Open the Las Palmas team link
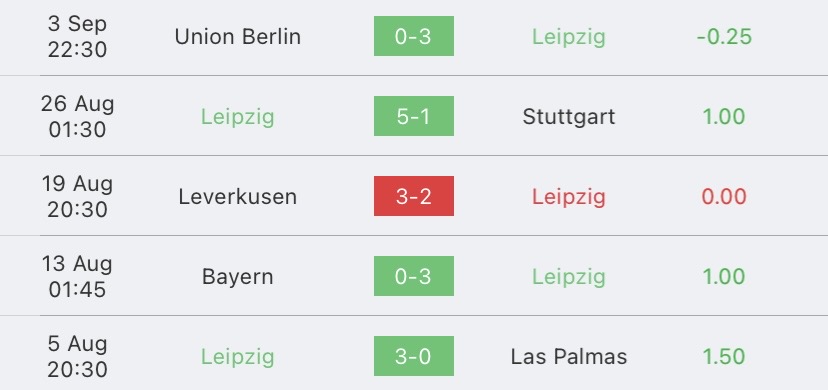The image size is (828, 390). pyautogui.click(x=569, y=357)
